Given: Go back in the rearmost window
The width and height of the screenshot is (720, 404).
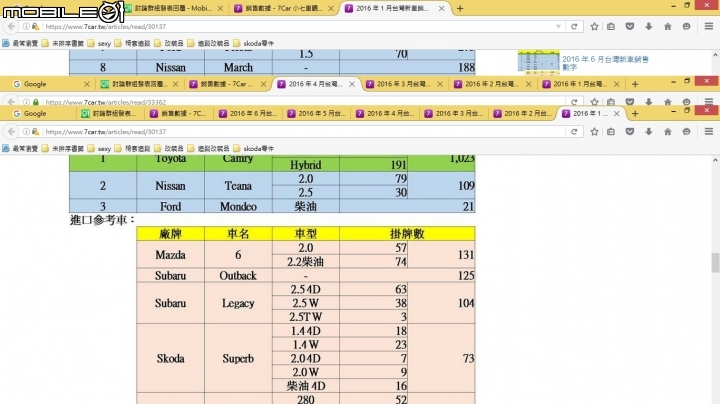Looking at the screenshot, I should click(11, 27).
